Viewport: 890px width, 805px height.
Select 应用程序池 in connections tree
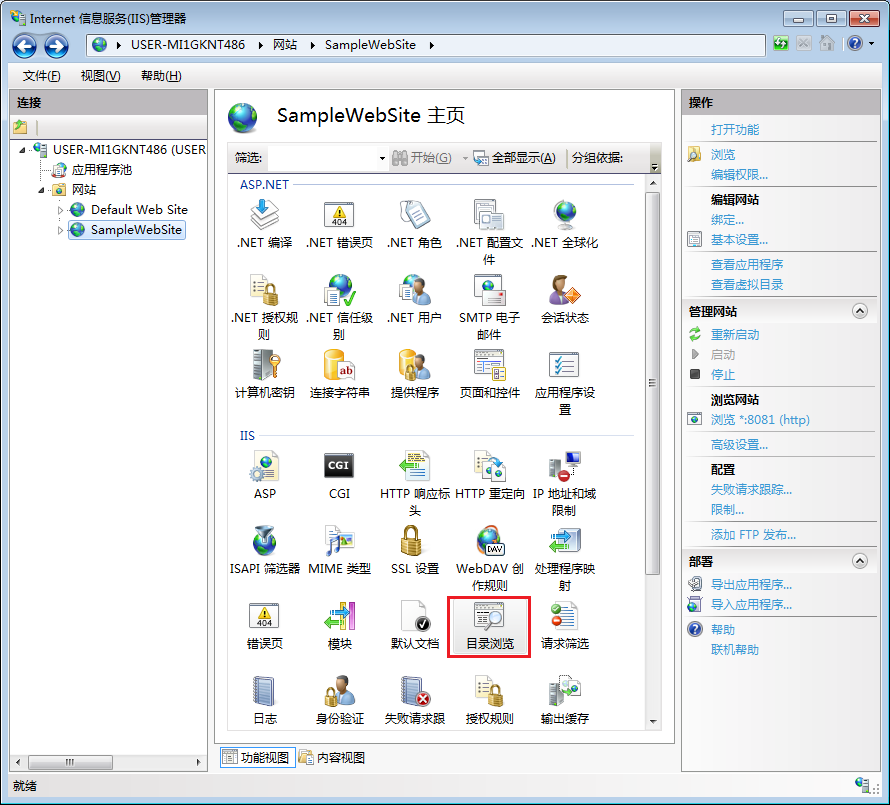[102, 170]
